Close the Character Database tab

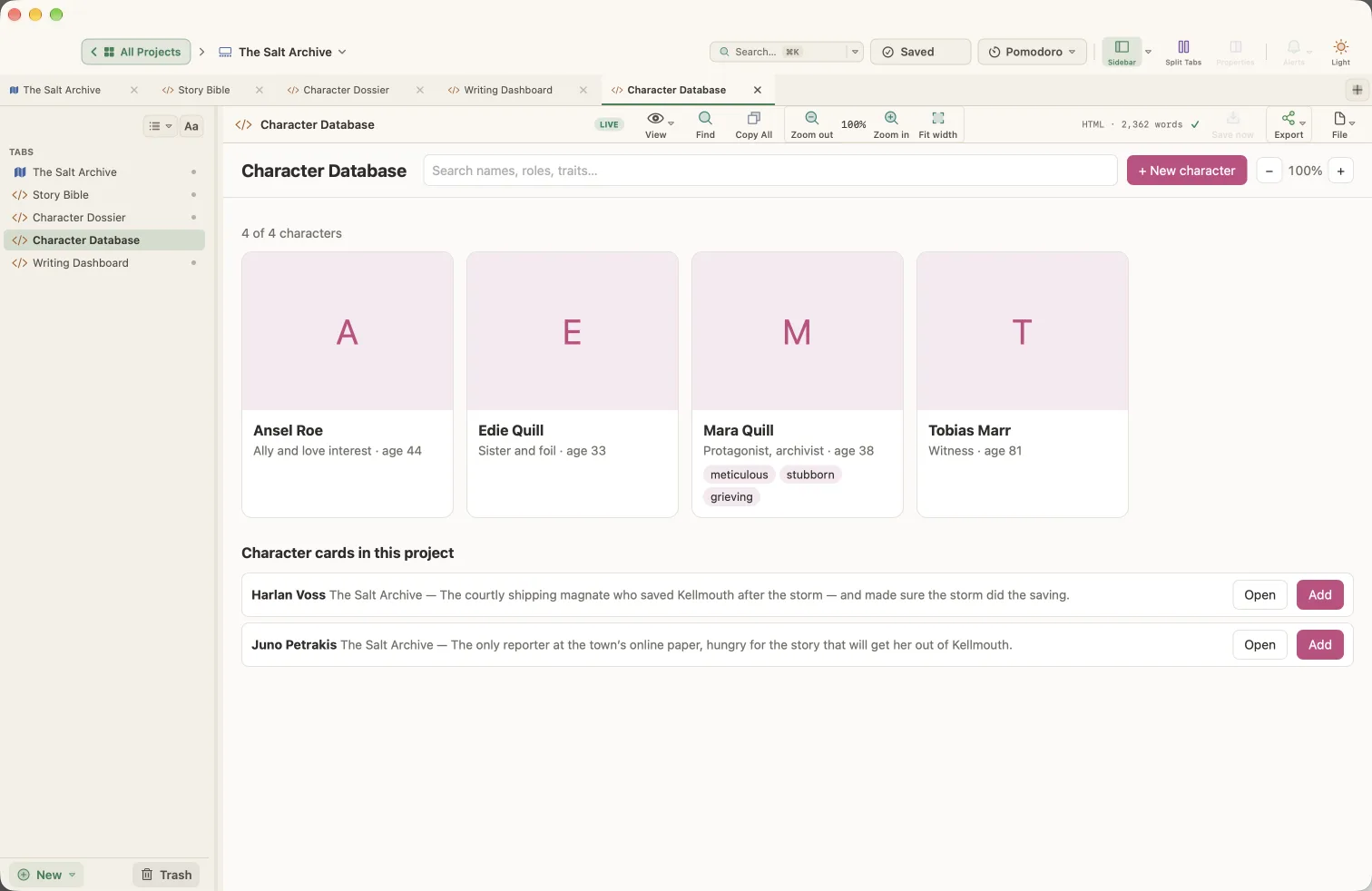(x=758, y=90)
